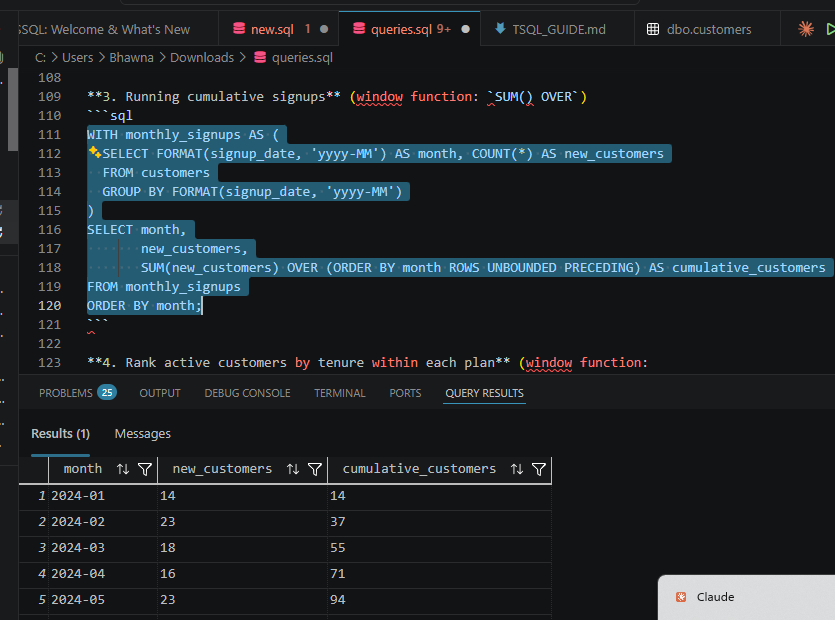Image resolution: width=835 pixels, height=620 pixels.
Task: Filter the new_customers column
Action: pyautogui.click(x=315, y=469)
